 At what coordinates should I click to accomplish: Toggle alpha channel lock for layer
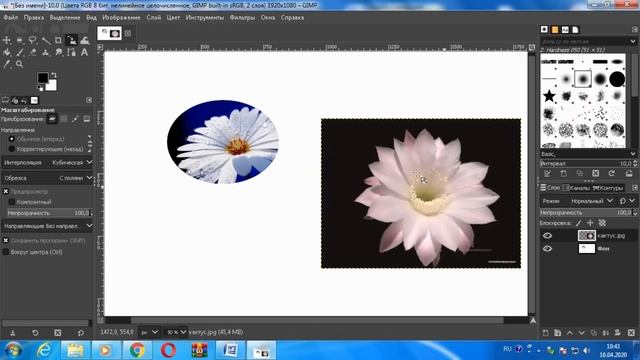602,223
